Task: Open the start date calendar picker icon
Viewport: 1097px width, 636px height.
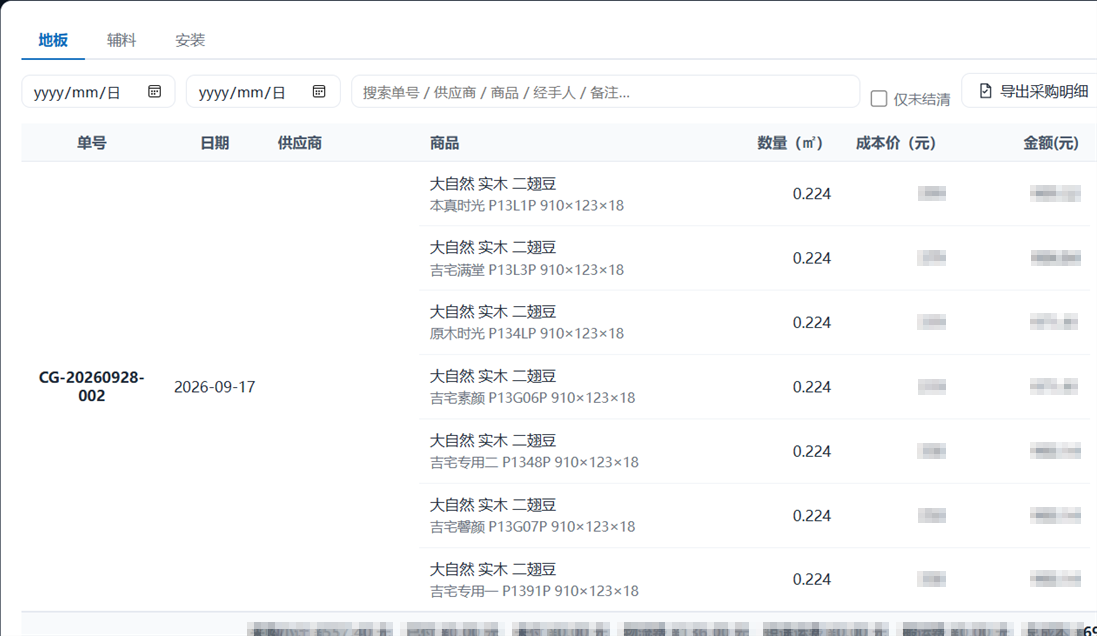Action: [155, 92]
